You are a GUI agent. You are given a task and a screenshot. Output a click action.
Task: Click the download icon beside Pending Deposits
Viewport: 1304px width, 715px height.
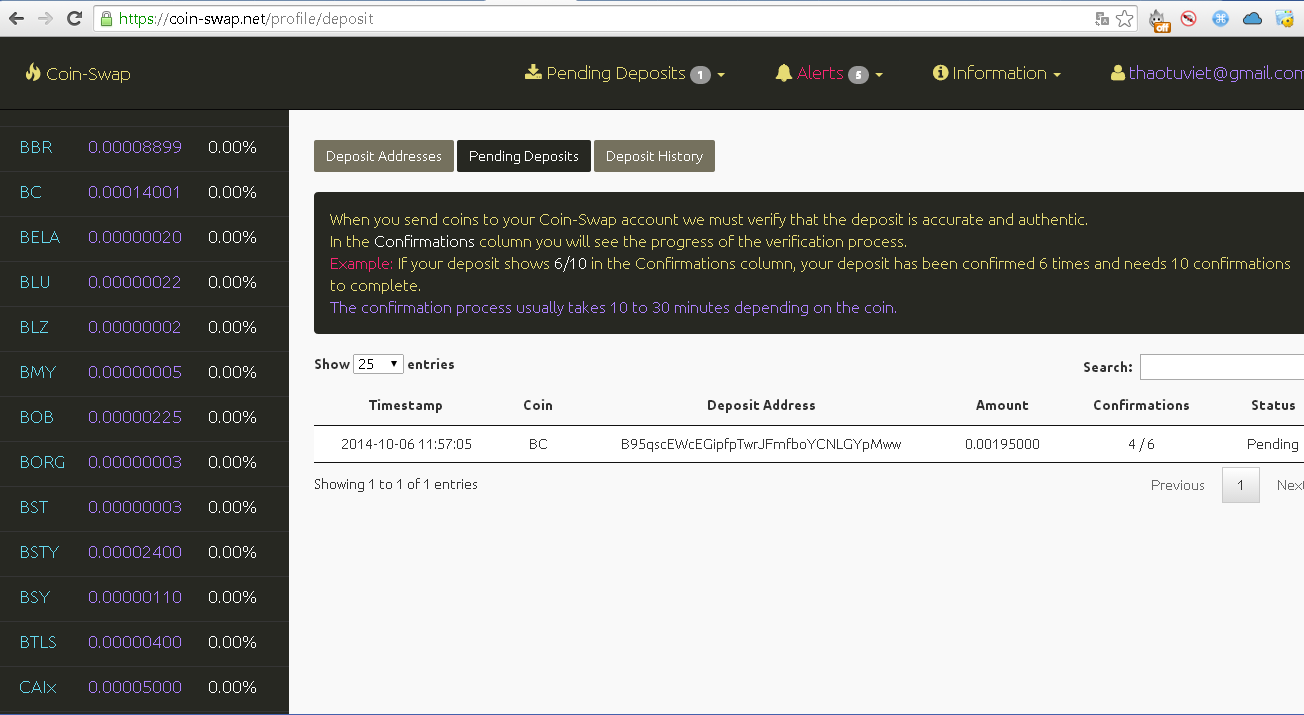pyautogui.click(x=533, y=72)
